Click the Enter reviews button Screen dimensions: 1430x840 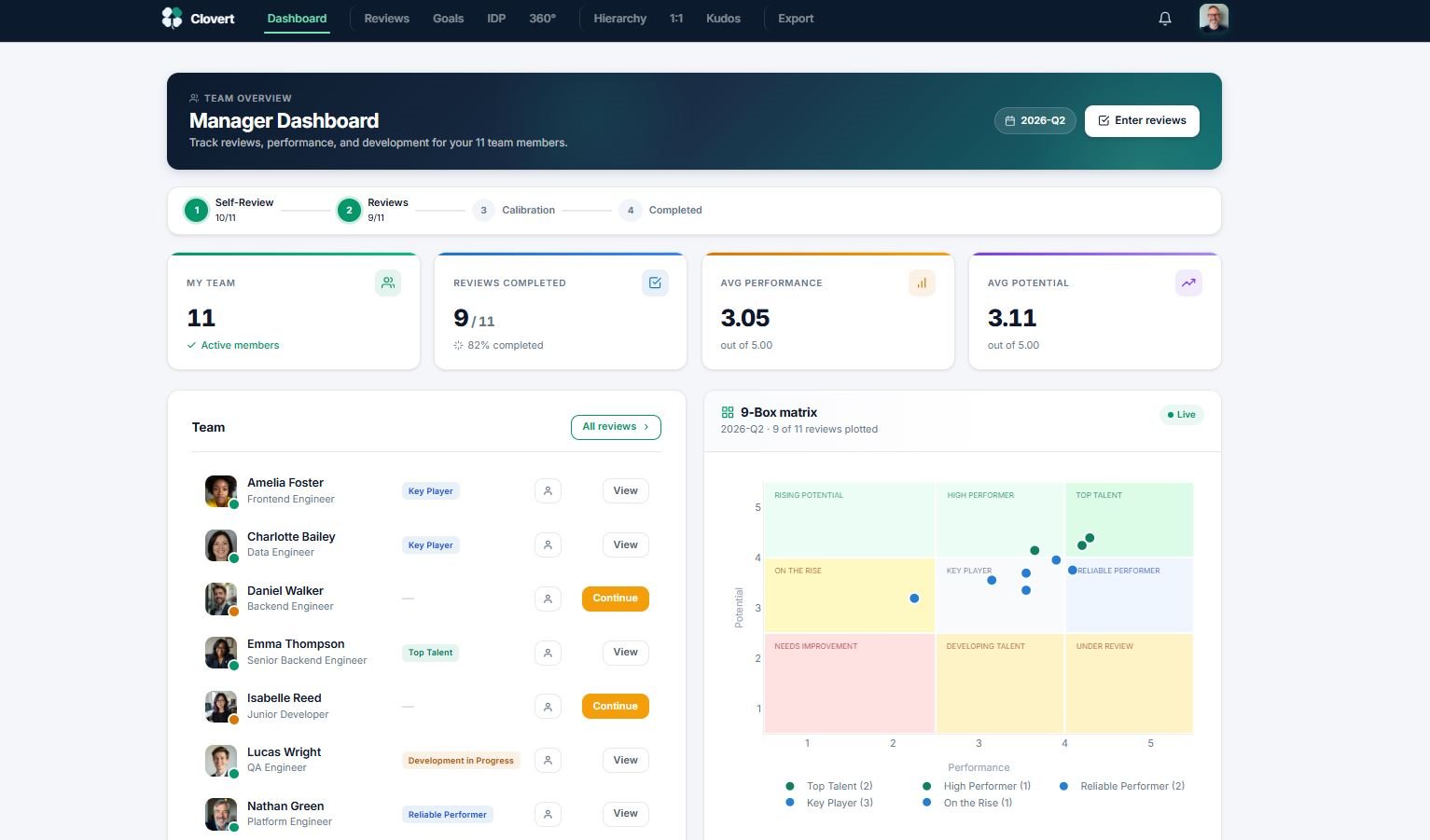(1142, 120)
